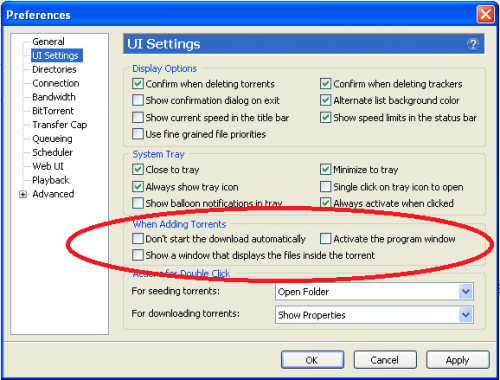Viewport: 500px width, 380px height.
Task: Uncheck Show speed limits in the status bar
Action: coord(325,117)
